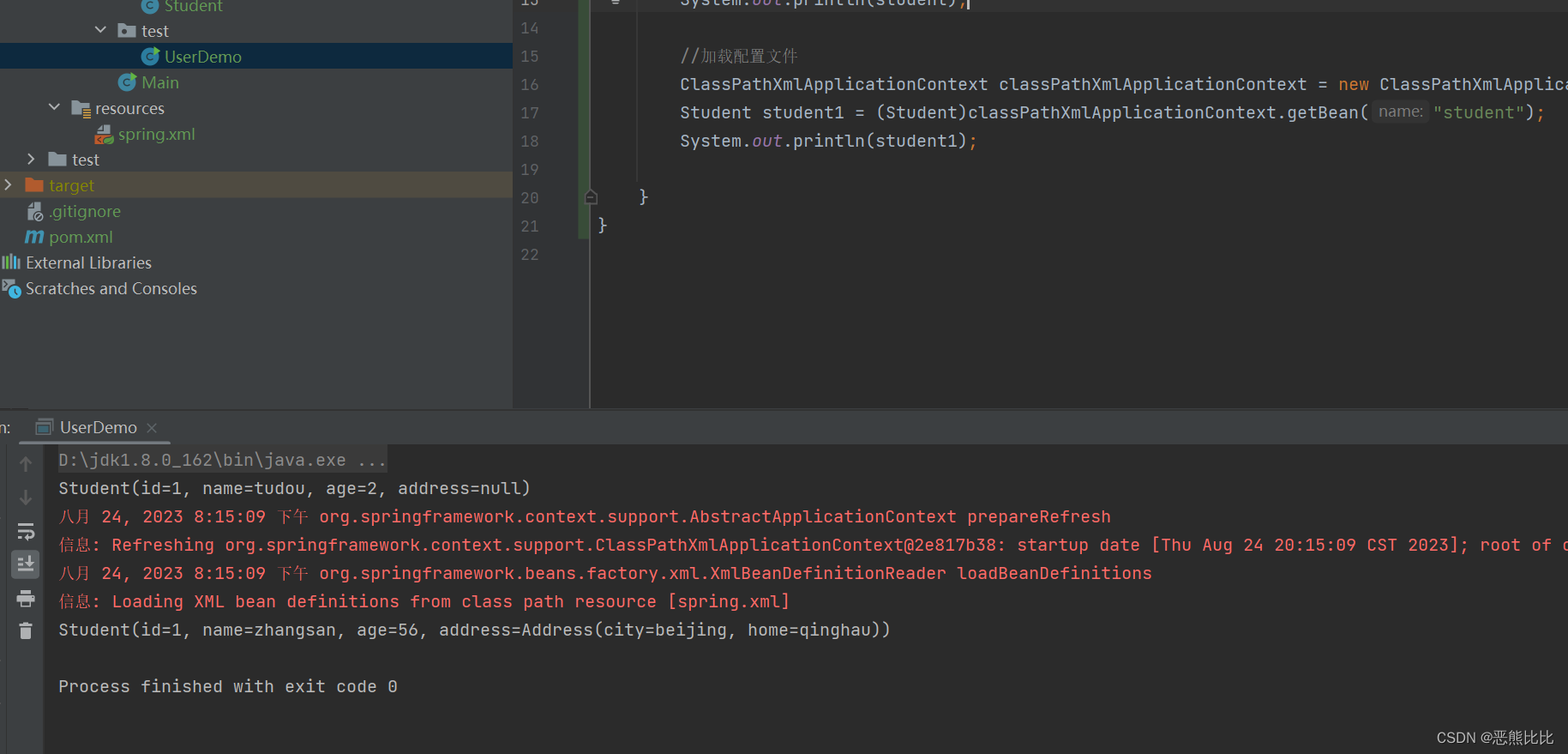Screen dimensions: 1568x754
Task: Click the Chinese comment on line 15
Action: (x=739, y=56)
